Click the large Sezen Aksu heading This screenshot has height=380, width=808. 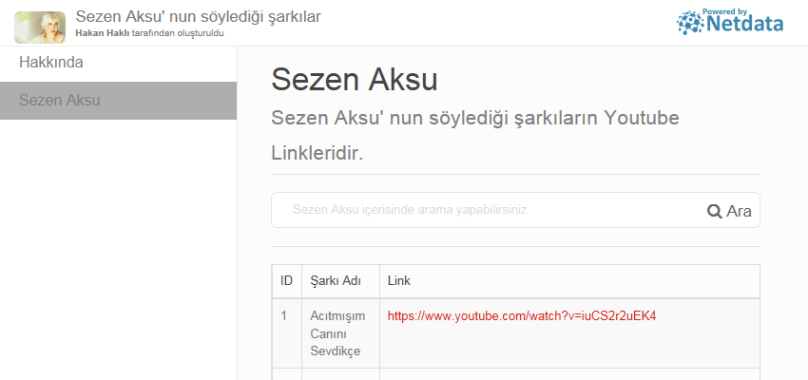tap(355, 79)
